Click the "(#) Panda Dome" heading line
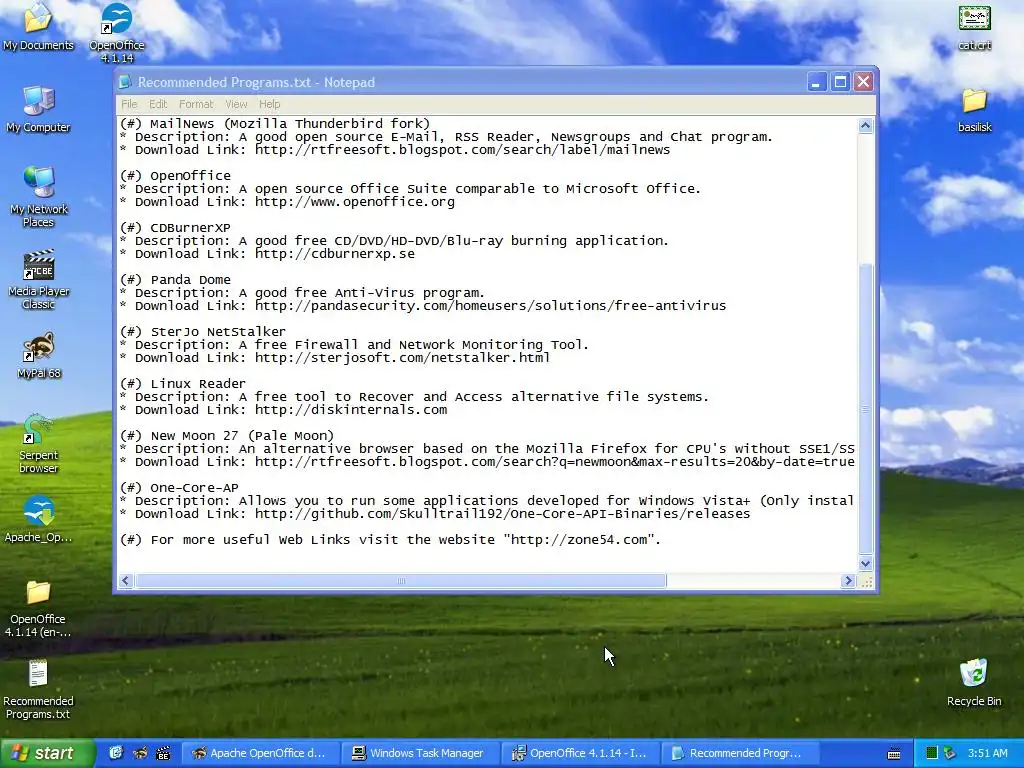1024x768 pixels. pyautogui.click(x=176, y=280)
